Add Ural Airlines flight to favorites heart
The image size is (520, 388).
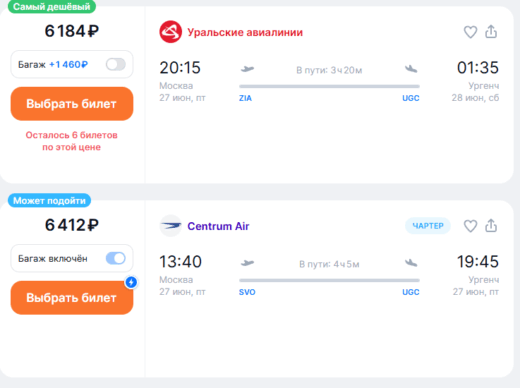coord(470,32)
